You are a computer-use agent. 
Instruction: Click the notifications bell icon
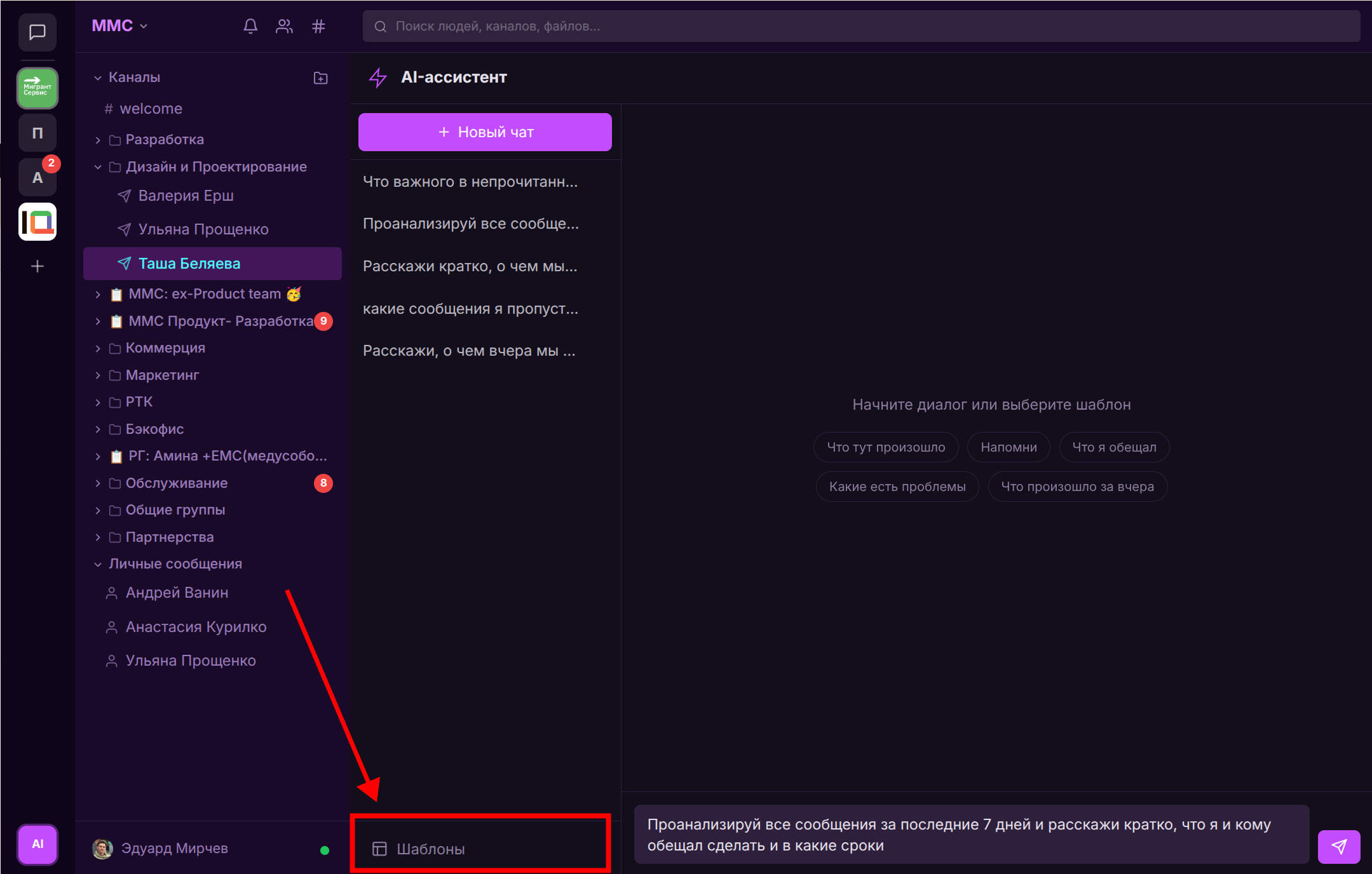tap(250, 26)
